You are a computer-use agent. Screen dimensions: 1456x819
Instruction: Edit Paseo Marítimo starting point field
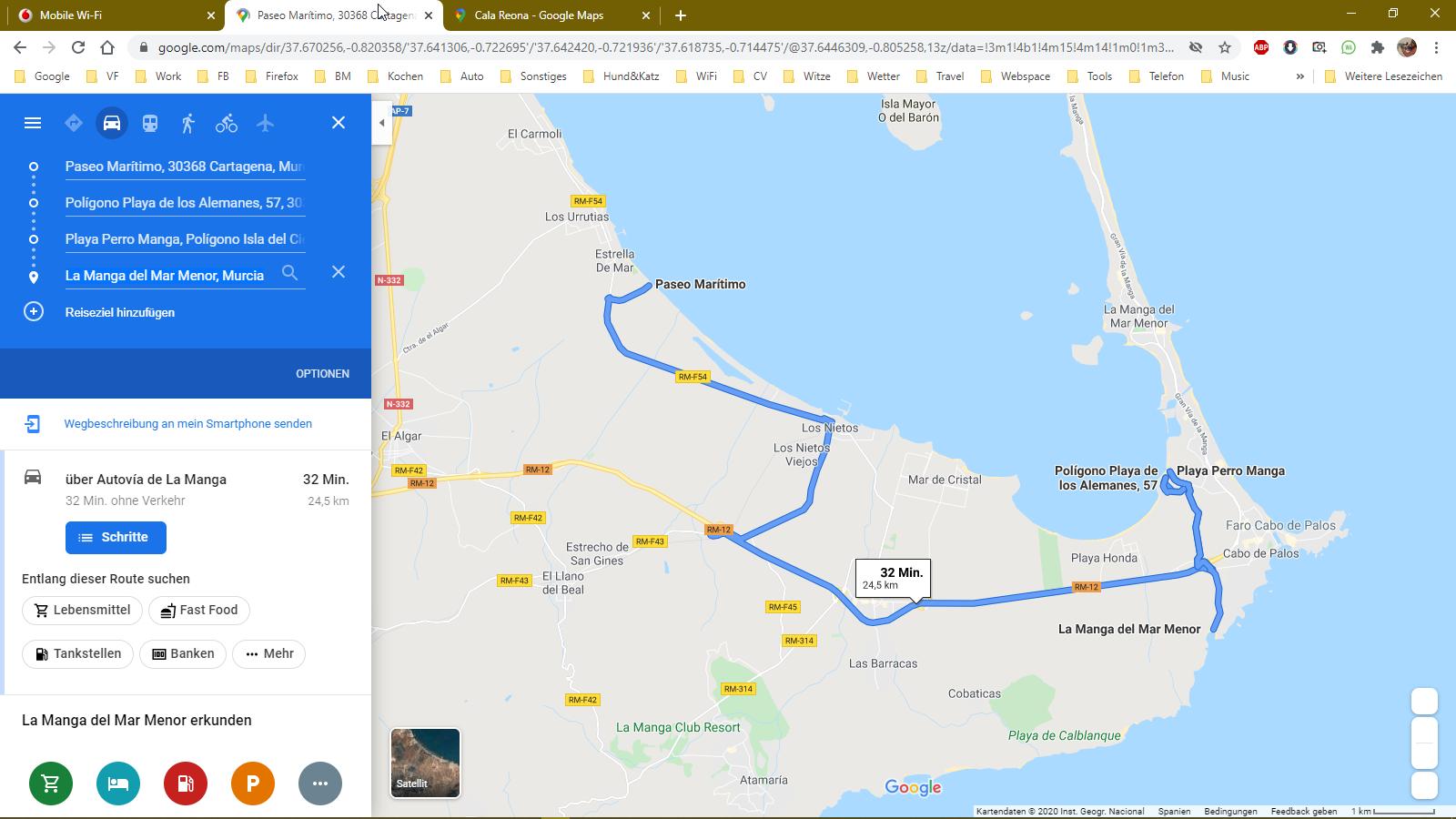click(185, 167)
